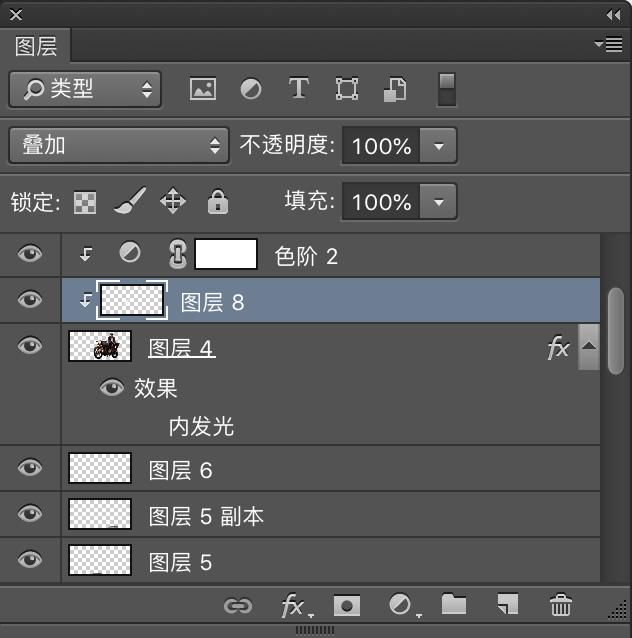Filter layers by pixel image type
The image size is (632, 638).
pyautogui.click(x=203, y=89)
